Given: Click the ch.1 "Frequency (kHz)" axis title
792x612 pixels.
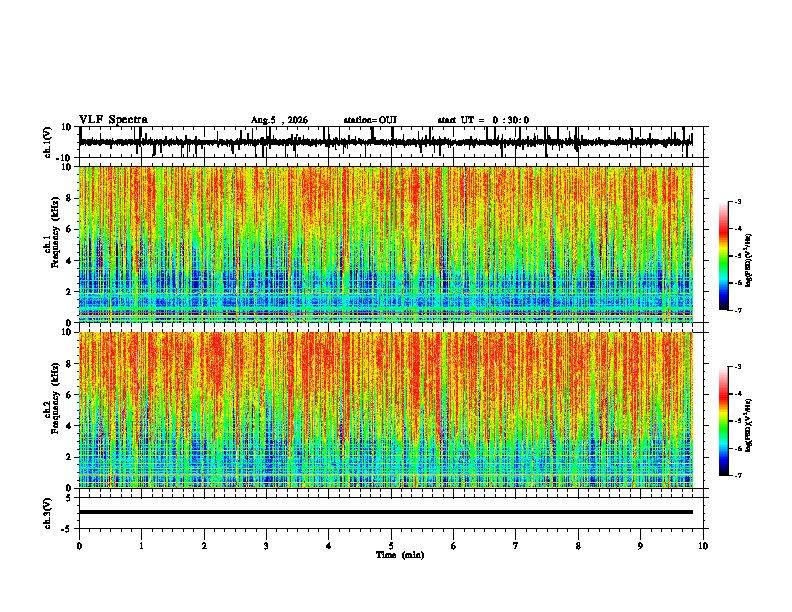Looking at the screenshot, I should [x=55, y=232].
